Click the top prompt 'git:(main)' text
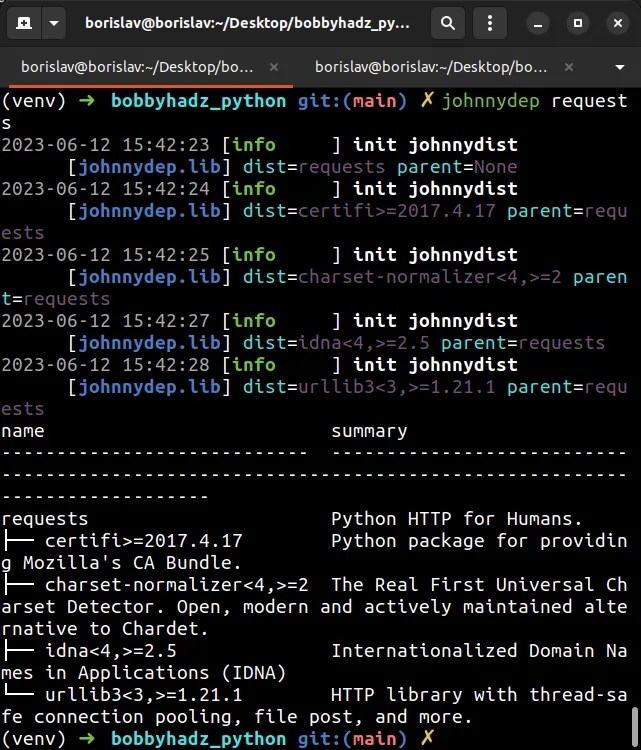Viewport: 641px width, 750px height. (353, 101)
